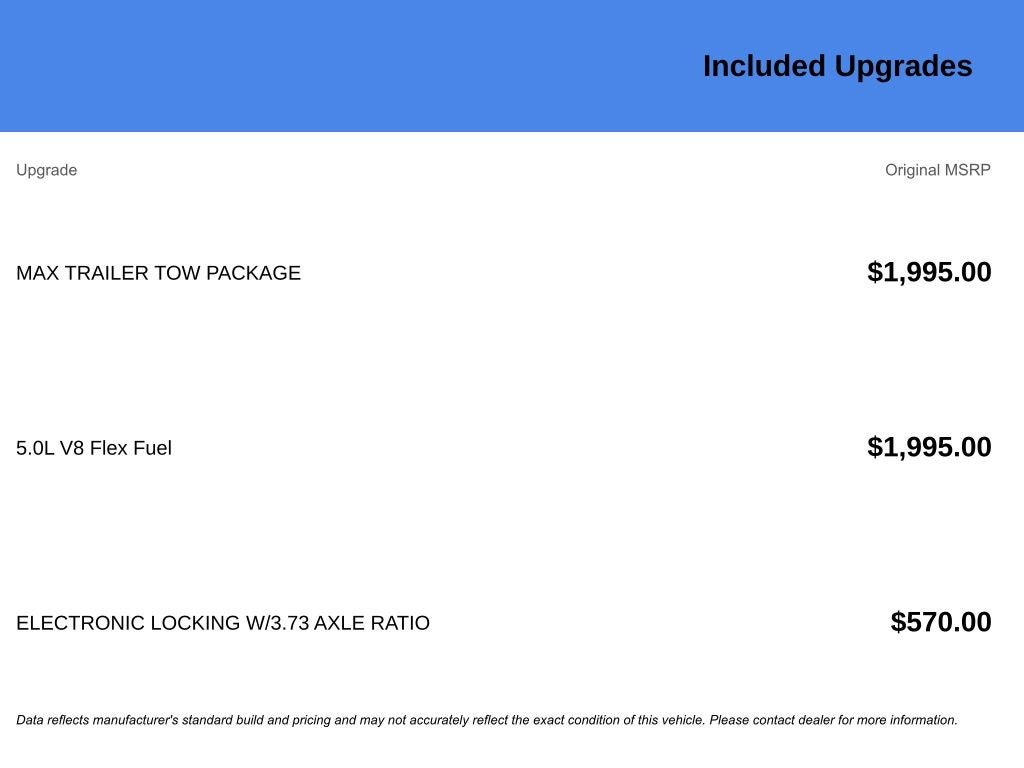
Task: Click the manufacturer data disclaimer text
Action: coord(487,720)
